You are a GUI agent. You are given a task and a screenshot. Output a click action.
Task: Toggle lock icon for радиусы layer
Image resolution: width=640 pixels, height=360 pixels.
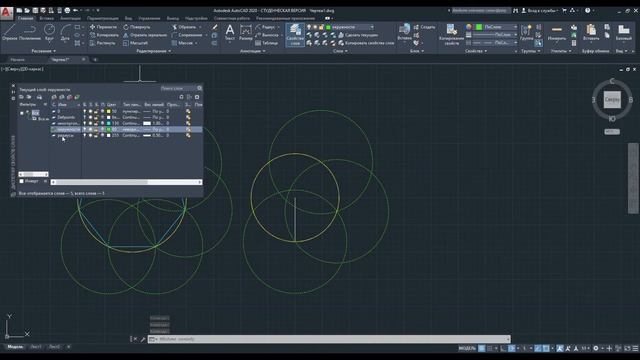[96, 135]
